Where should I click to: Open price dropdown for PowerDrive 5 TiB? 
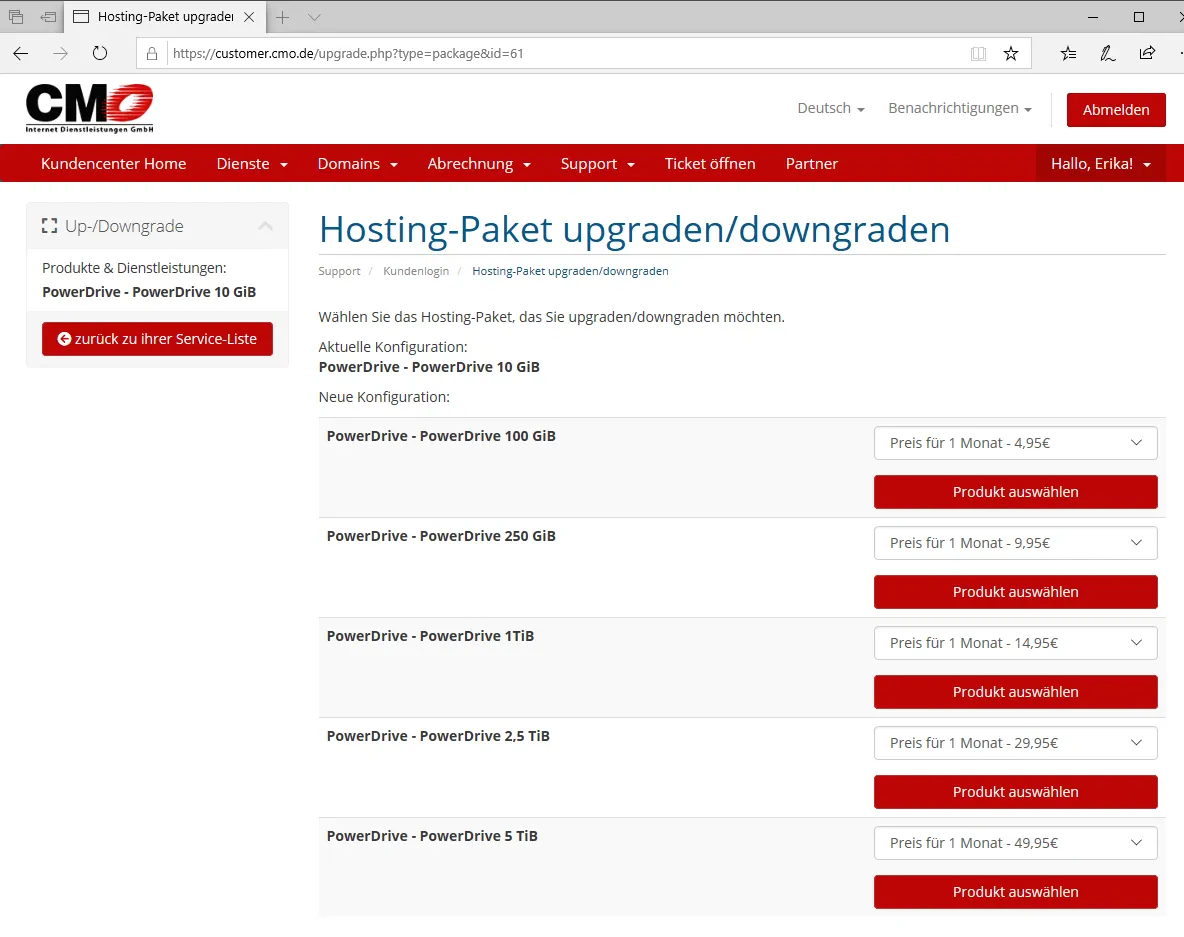click(x=1016, y=843)
